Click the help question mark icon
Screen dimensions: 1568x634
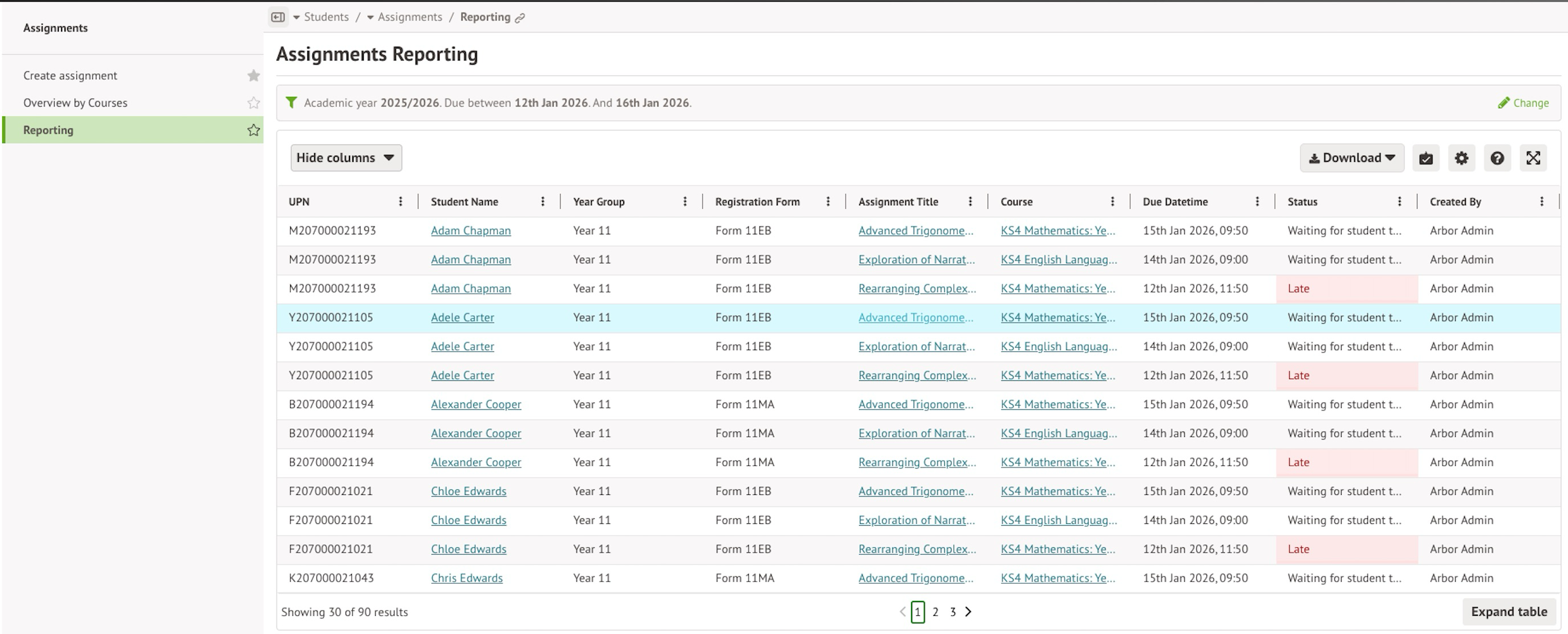[x=1497, y=158]
